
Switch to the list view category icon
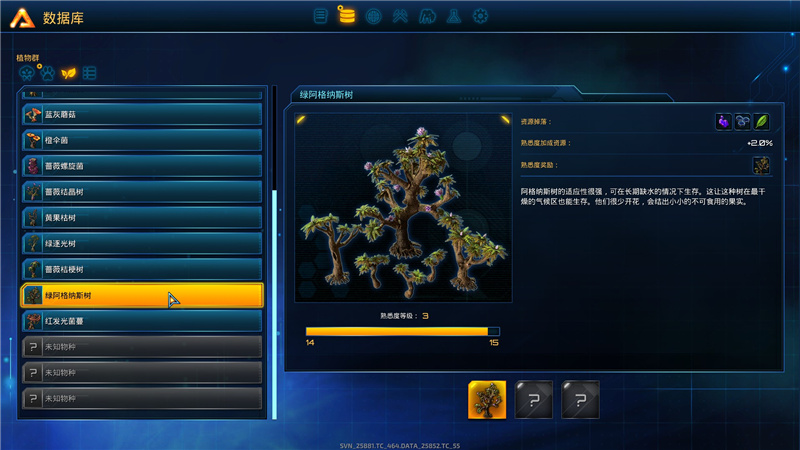tap(89, 73)
